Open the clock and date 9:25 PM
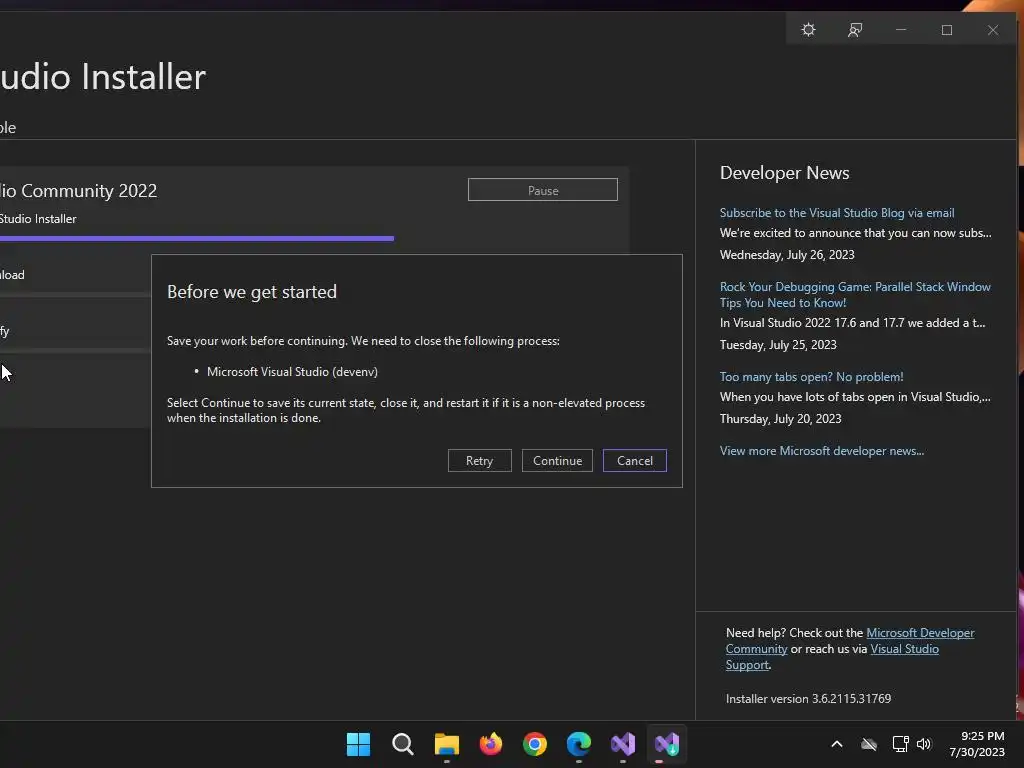 click(x=977, y=744)
